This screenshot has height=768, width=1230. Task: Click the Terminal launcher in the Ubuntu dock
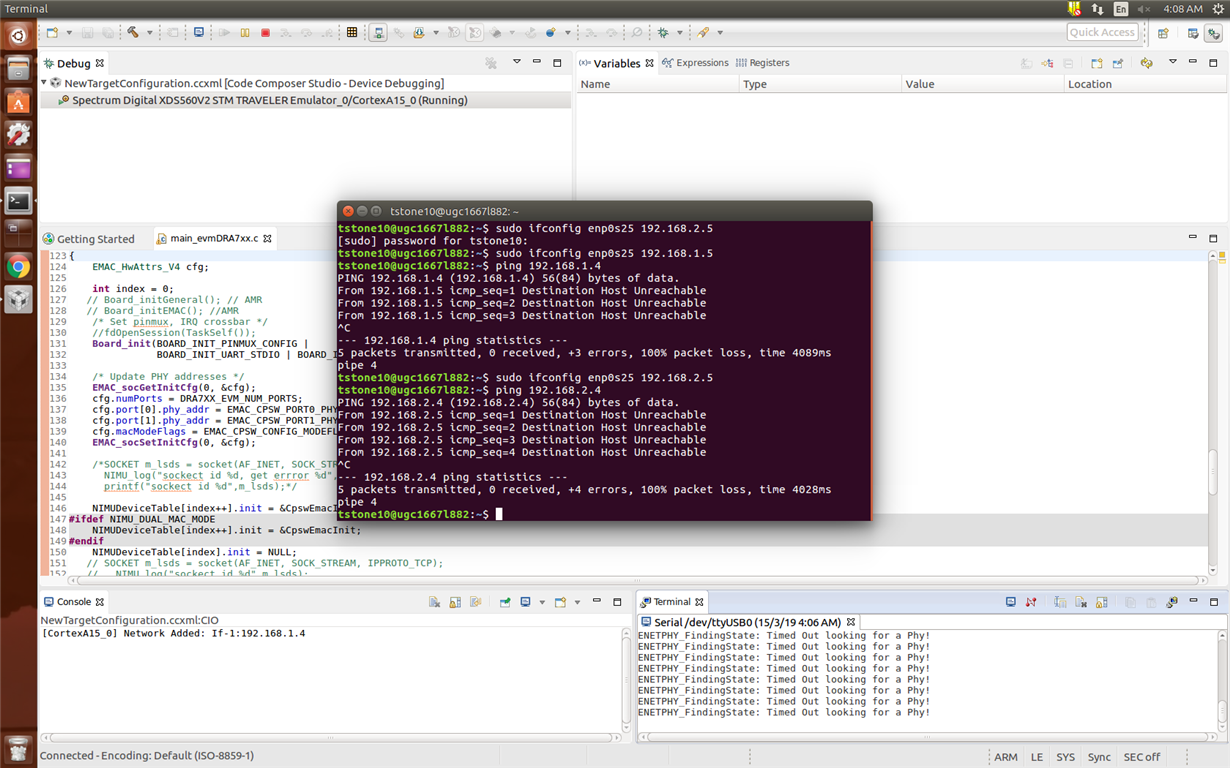click(x=18, y=201)
